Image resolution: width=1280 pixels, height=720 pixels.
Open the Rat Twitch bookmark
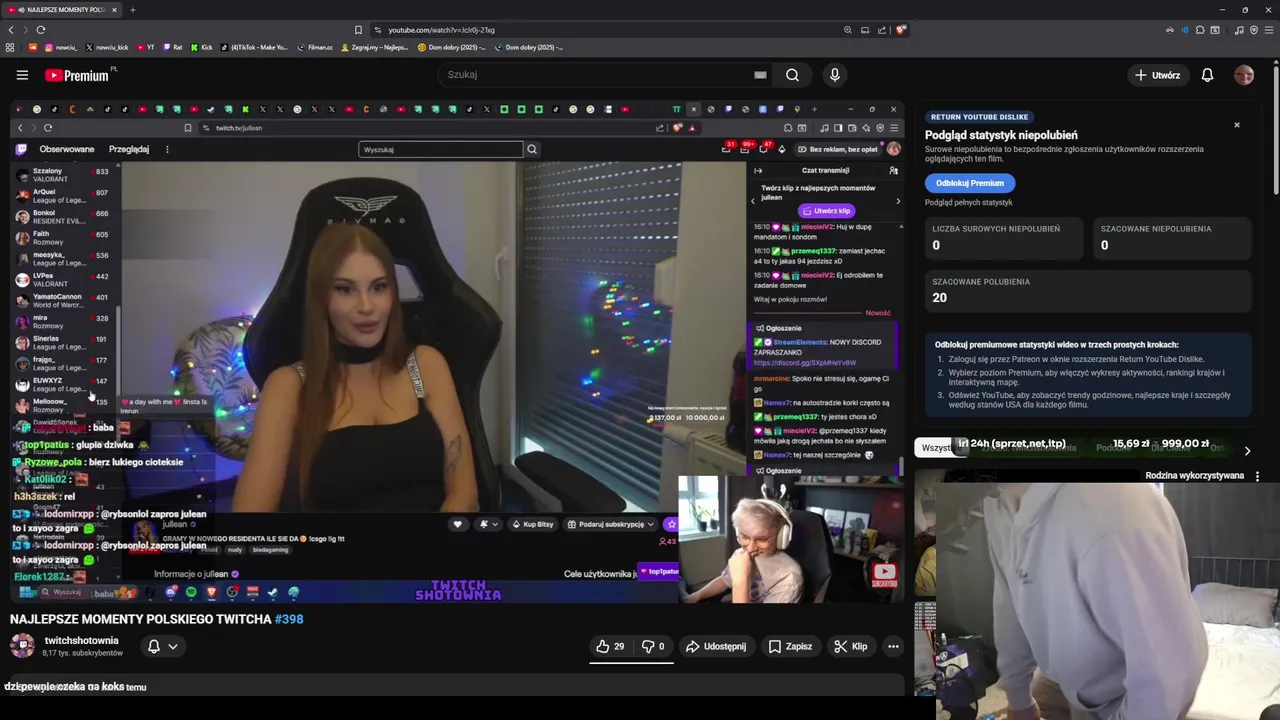[173, 47]
